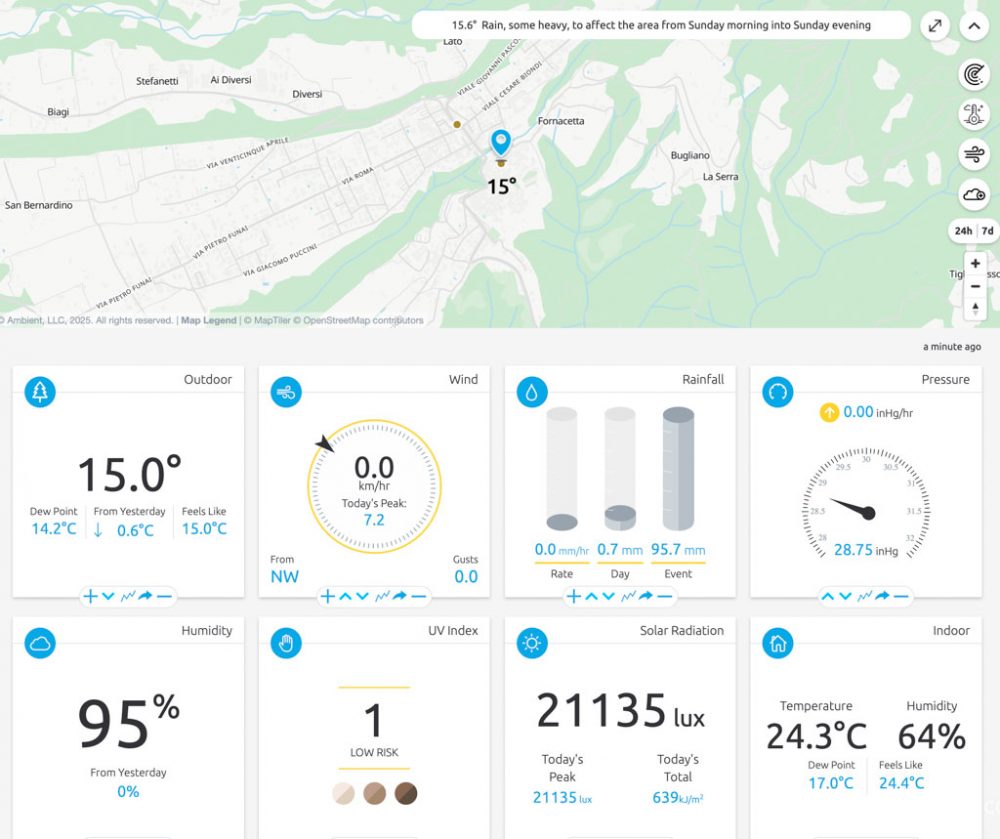Click the location pin on the map
Screen dimensions: 1000x839
coord(500,142)
